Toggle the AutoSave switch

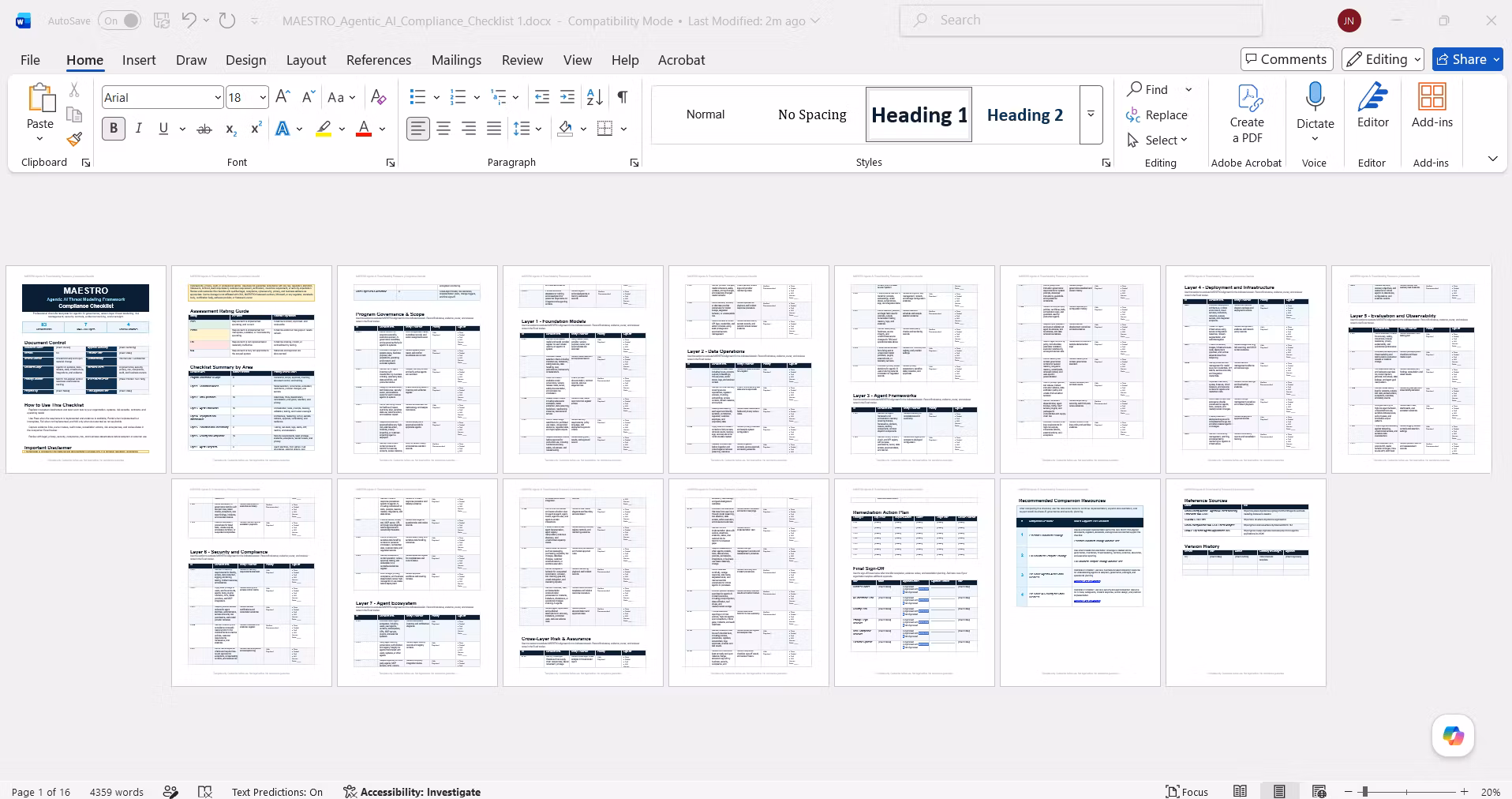tap(120, 21)
